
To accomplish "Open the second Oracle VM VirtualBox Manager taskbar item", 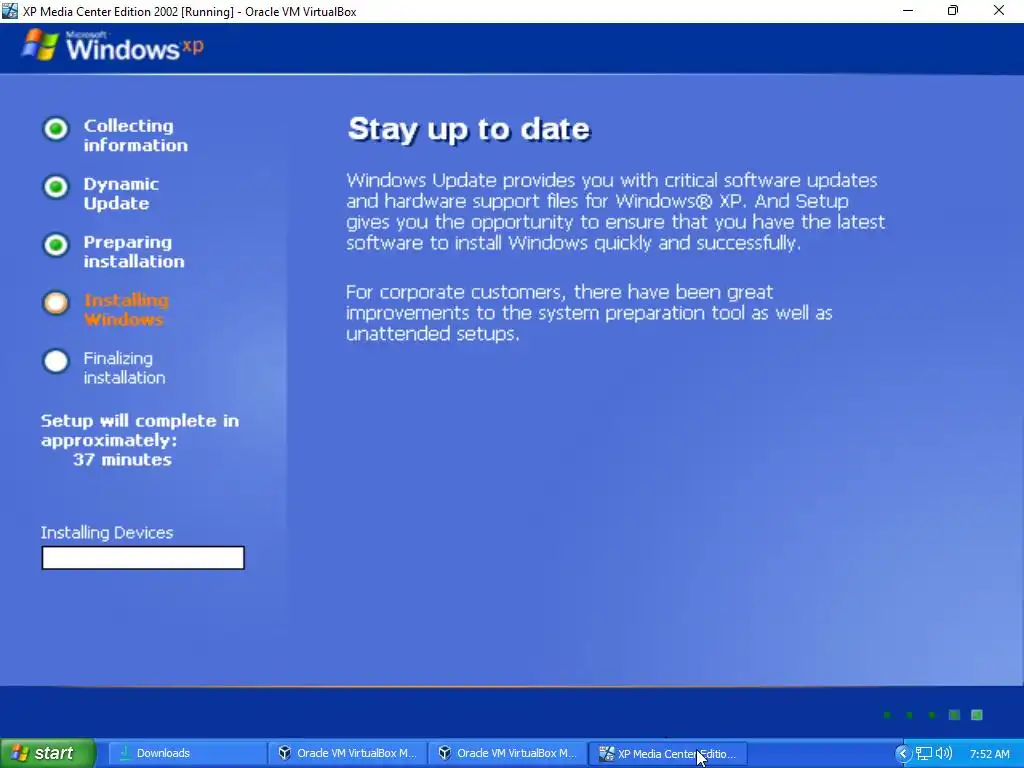I will (507, 753).
